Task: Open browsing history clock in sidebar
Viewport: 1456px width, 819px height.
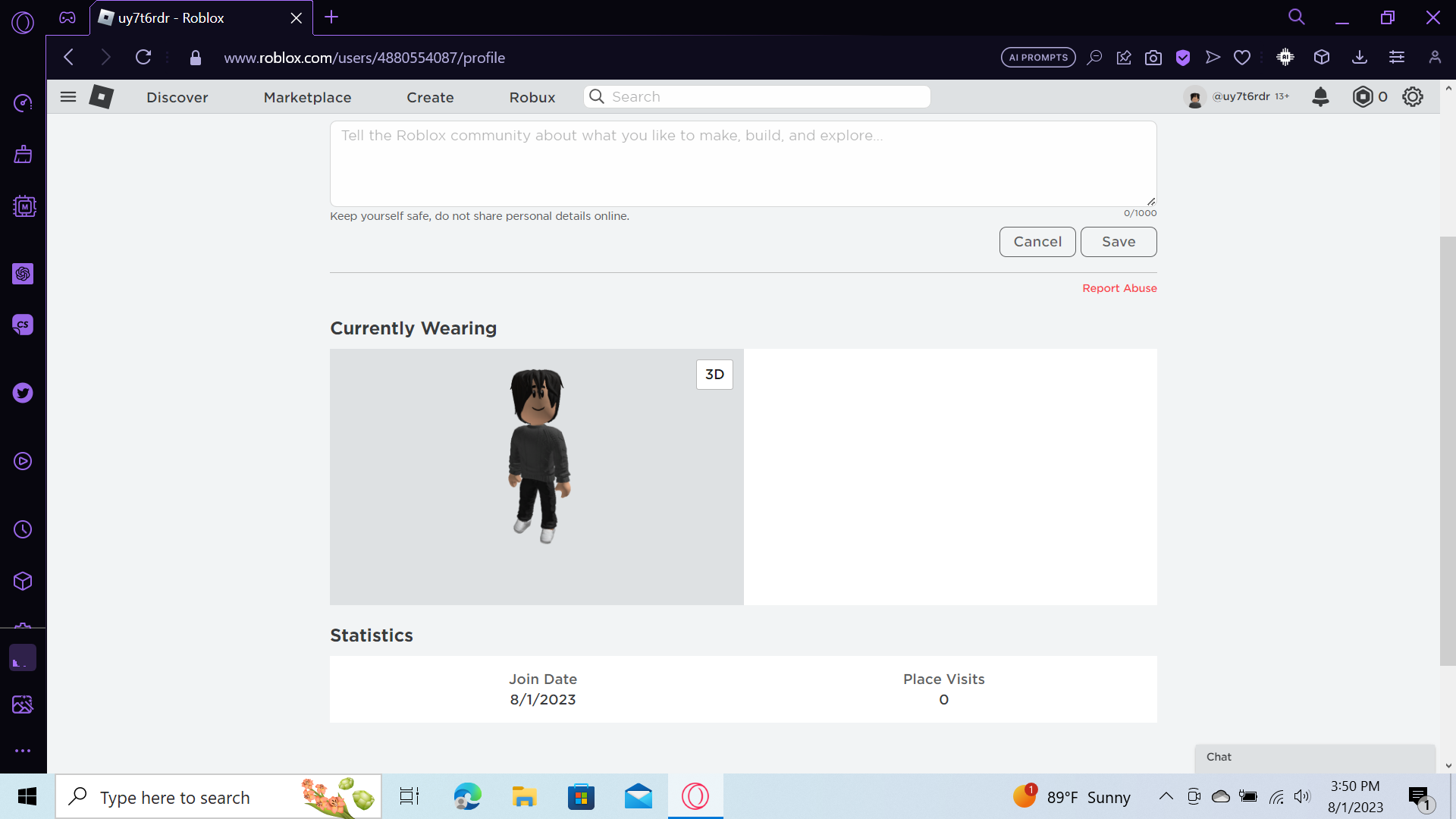Action: [x=23, y=529]
